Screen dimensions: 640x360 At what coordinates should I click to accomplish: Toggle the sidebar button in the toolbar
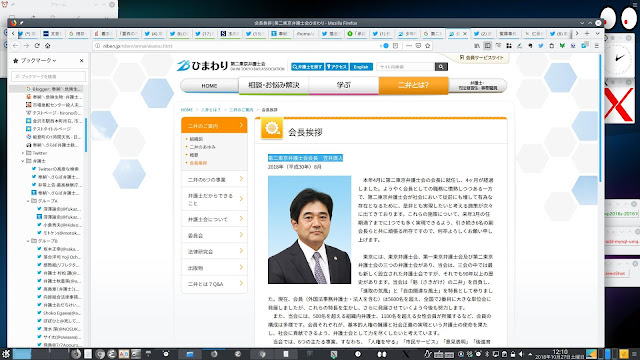point(488,46)
